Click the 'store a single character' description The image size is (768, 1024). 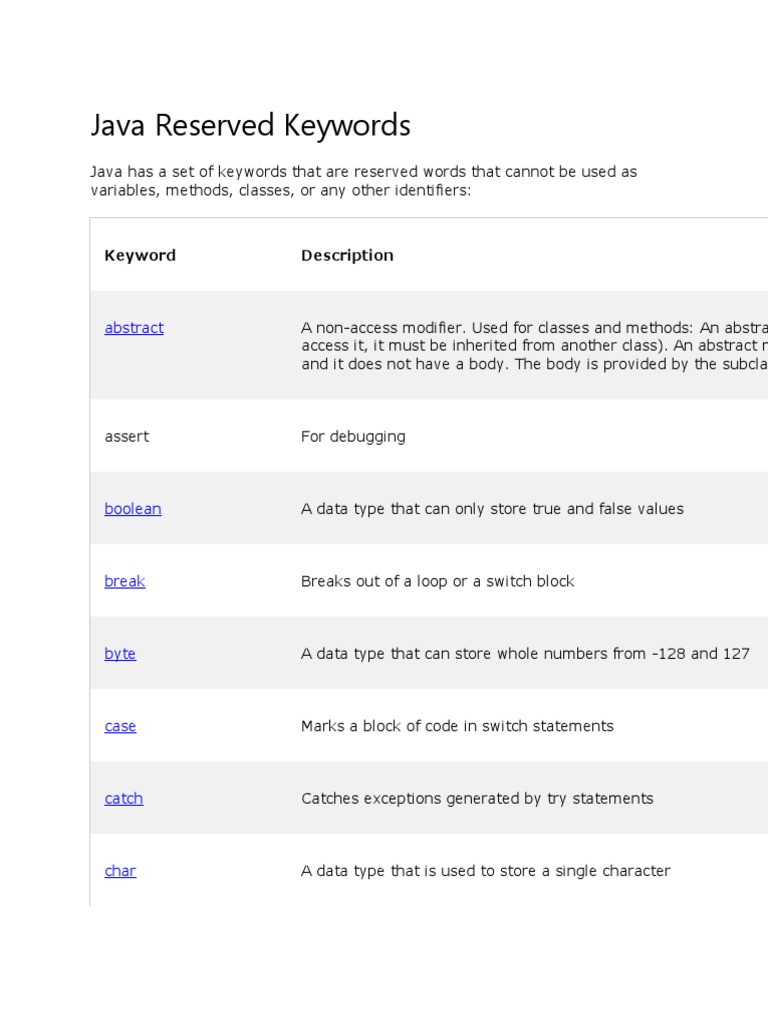tap(485, 871)
